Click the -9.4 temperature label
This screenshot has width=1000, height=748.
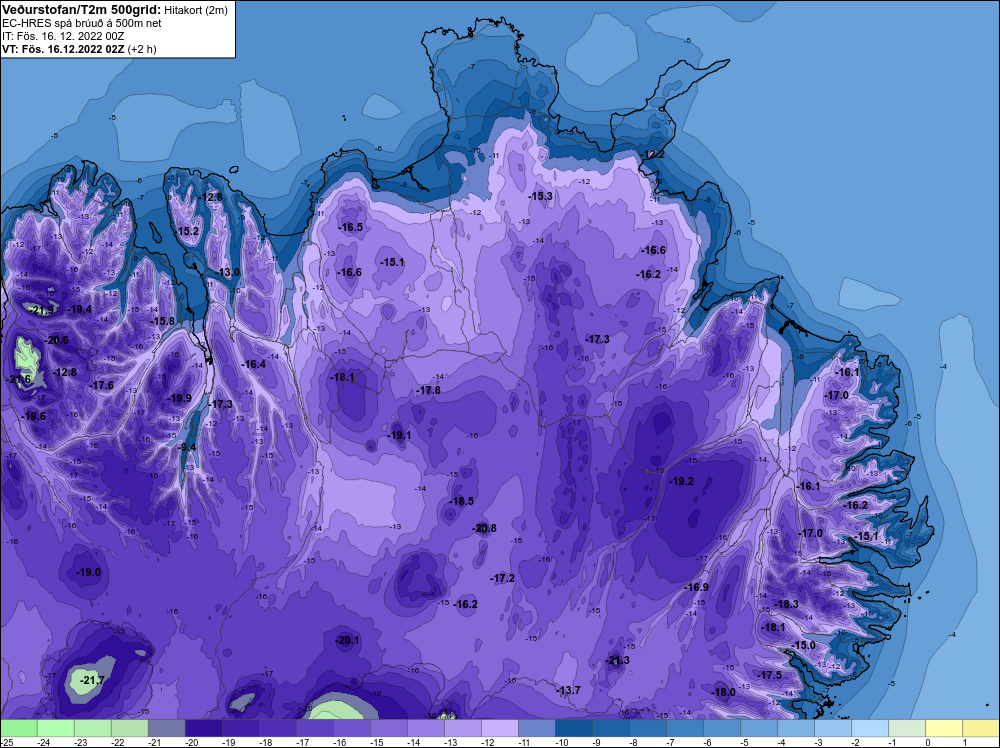tap(187, 447)
